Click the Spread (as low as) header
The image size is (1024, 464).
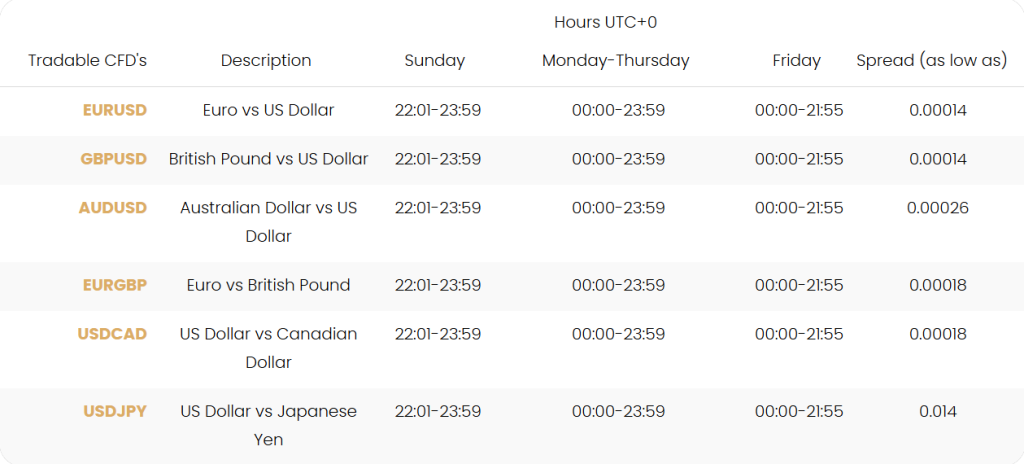point(931,60)
